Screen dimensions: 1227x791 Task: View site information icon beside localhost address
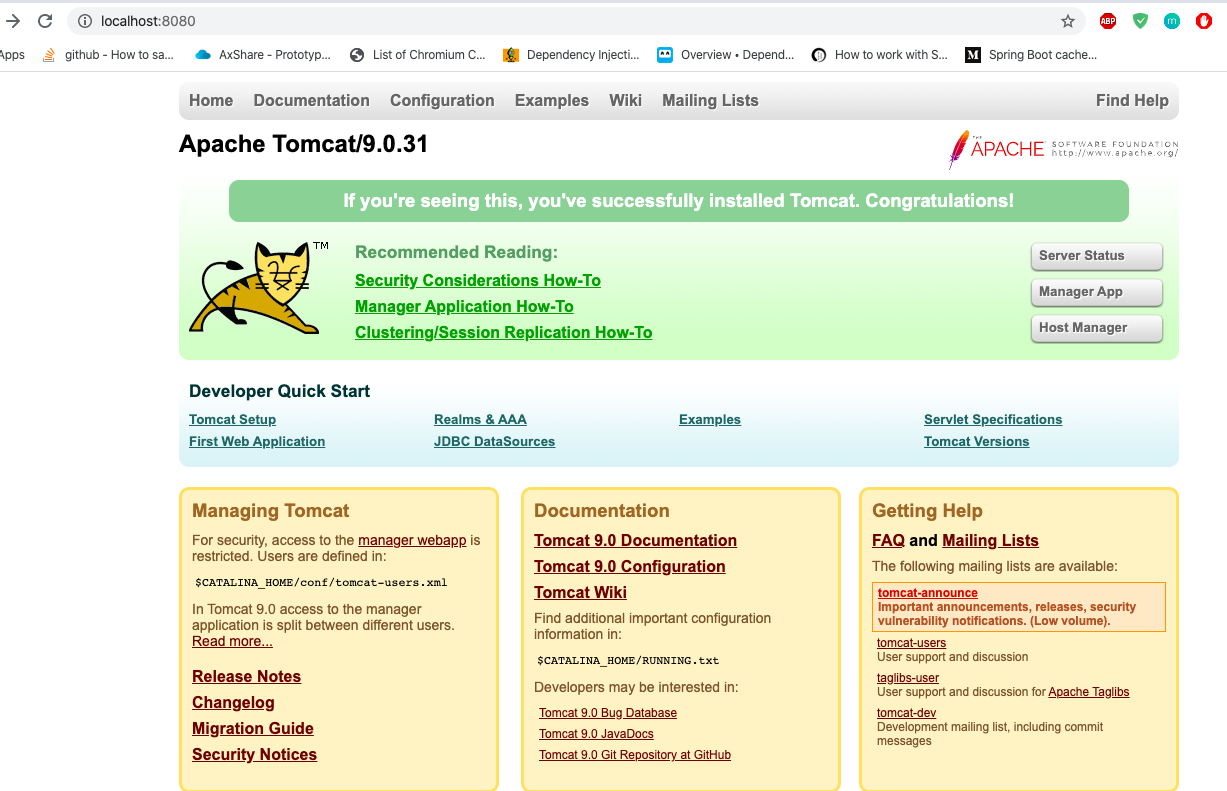pyautogui.click(x=85, y=21)
